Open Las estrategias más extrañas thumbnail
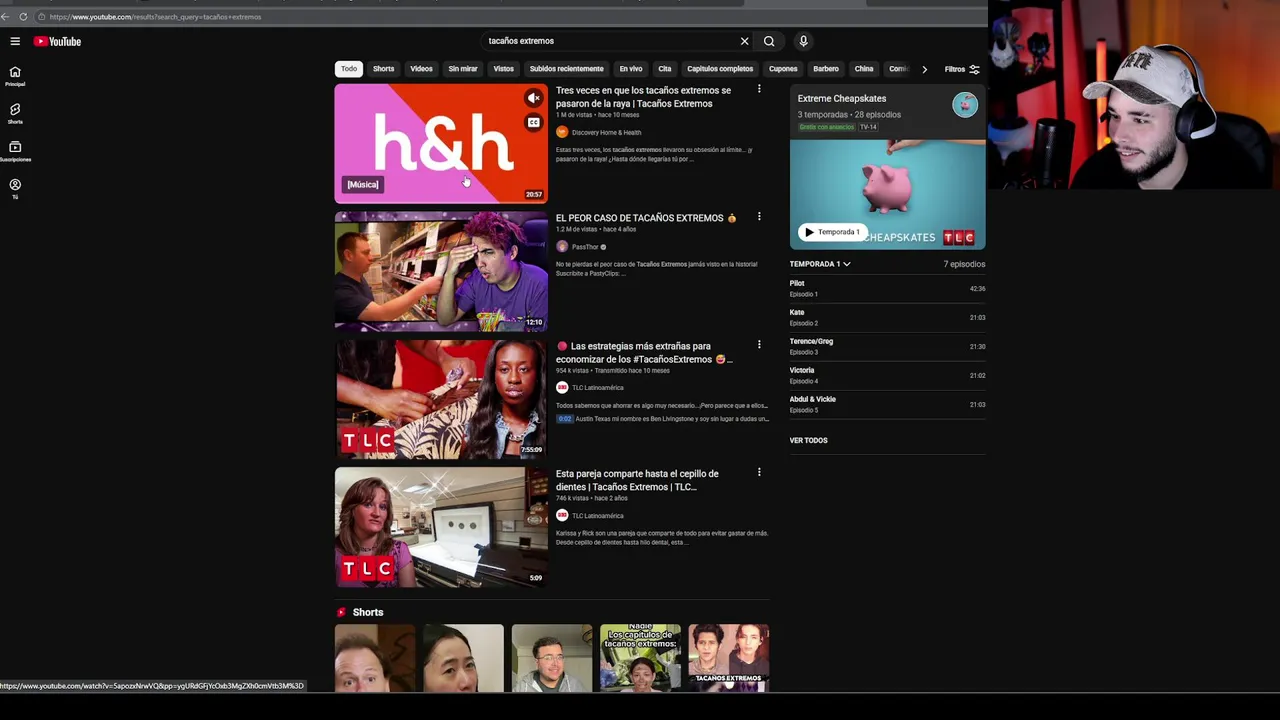This screenshot has width=1280, height=720. pyautogui.click(x=441, y=399)
